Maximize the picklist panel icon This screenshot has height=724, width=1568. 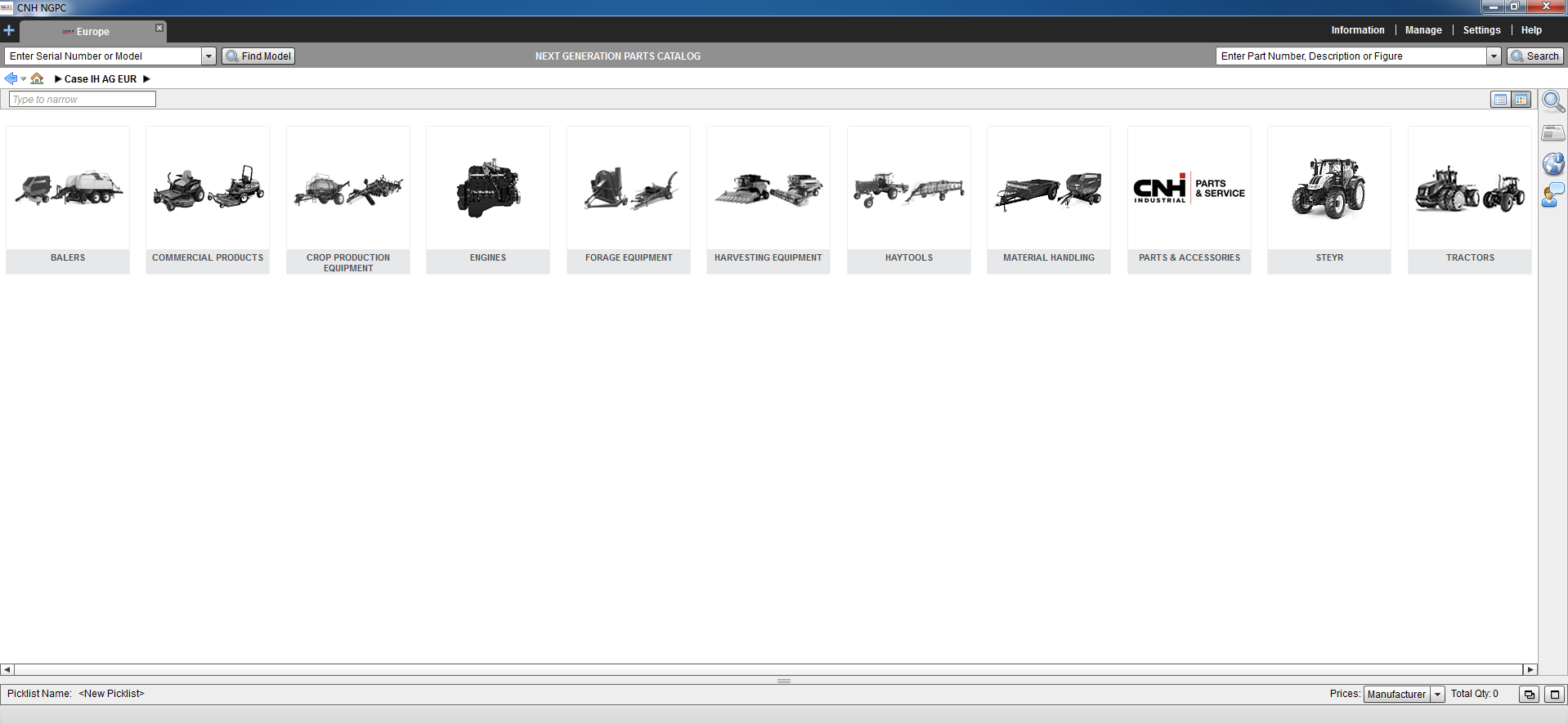coord(1554,695)
